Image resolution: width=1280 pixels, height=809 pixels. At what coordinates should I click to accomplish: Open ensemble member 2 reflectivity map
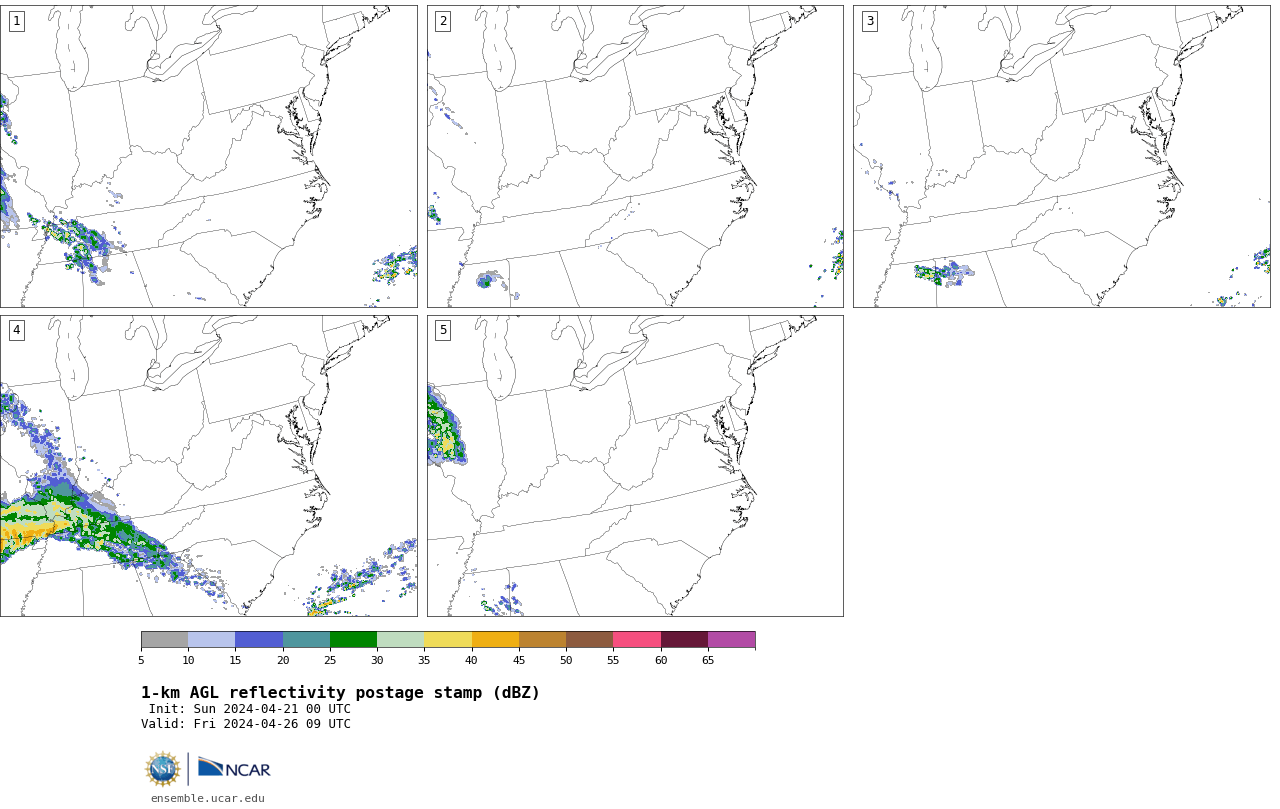pos(635,156)
